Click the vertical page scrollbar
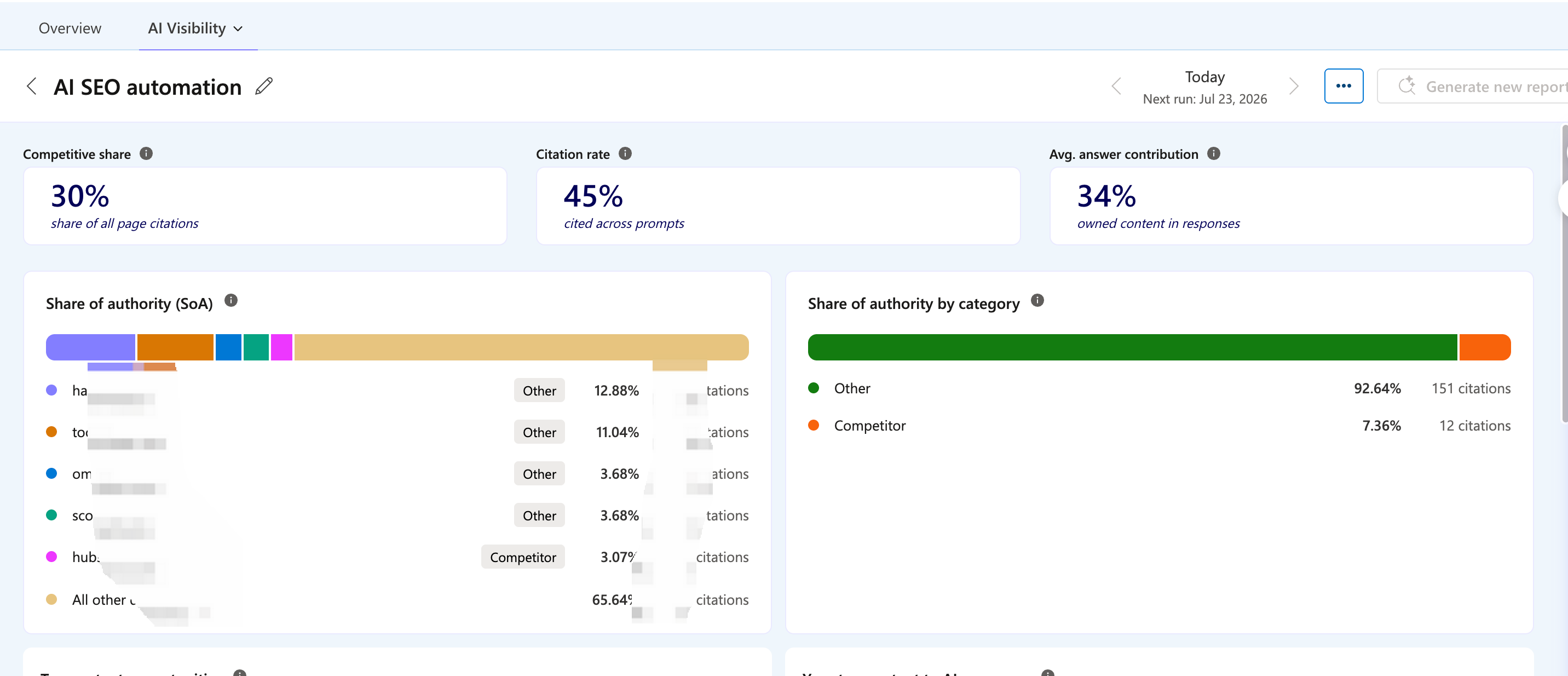Image resolution: width=1568 pixels, height=676 pixels. 1564,274
